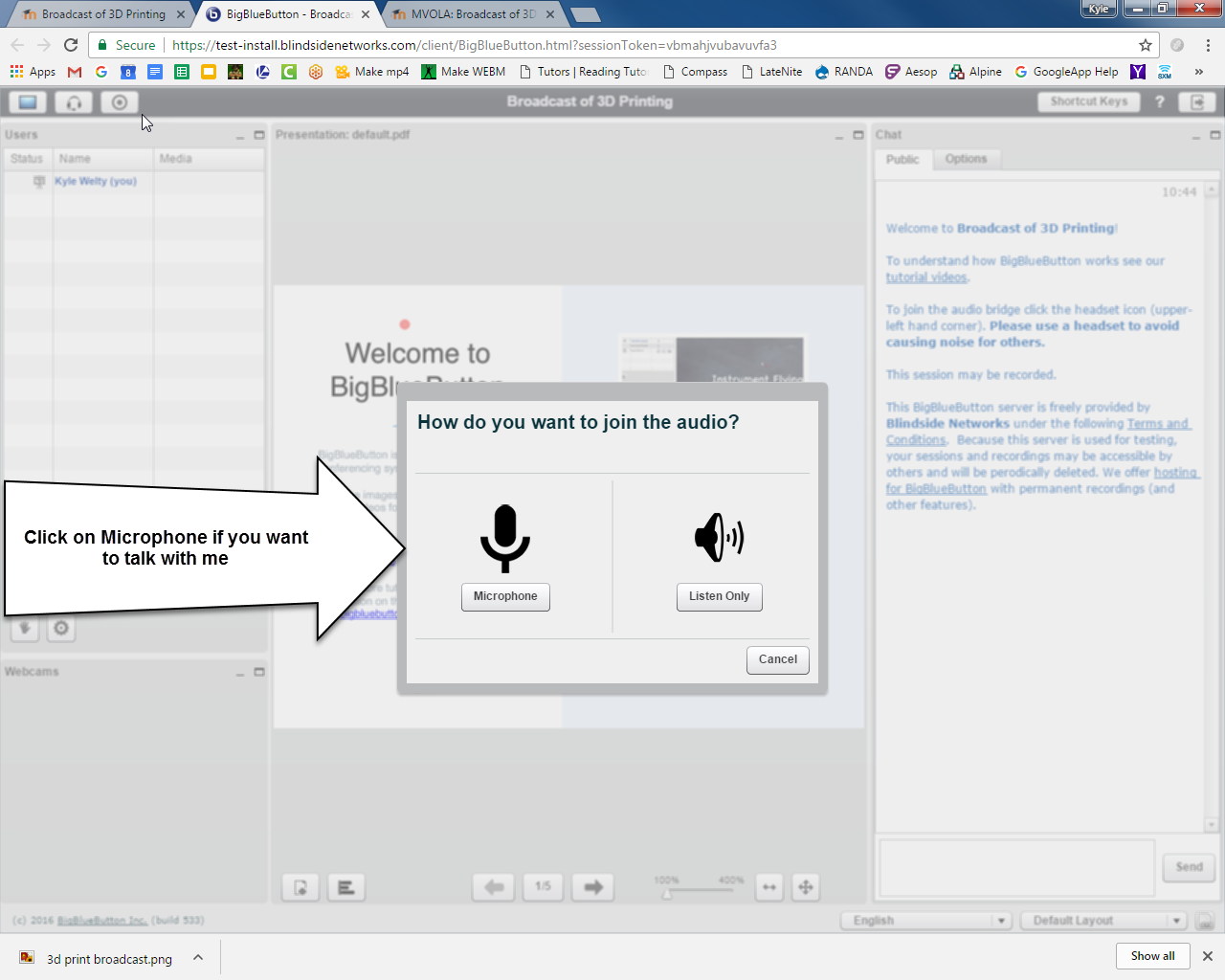This screenshot has height=980, width=1225.
Task: Click the fit to width icon
Action: point(769,887)
